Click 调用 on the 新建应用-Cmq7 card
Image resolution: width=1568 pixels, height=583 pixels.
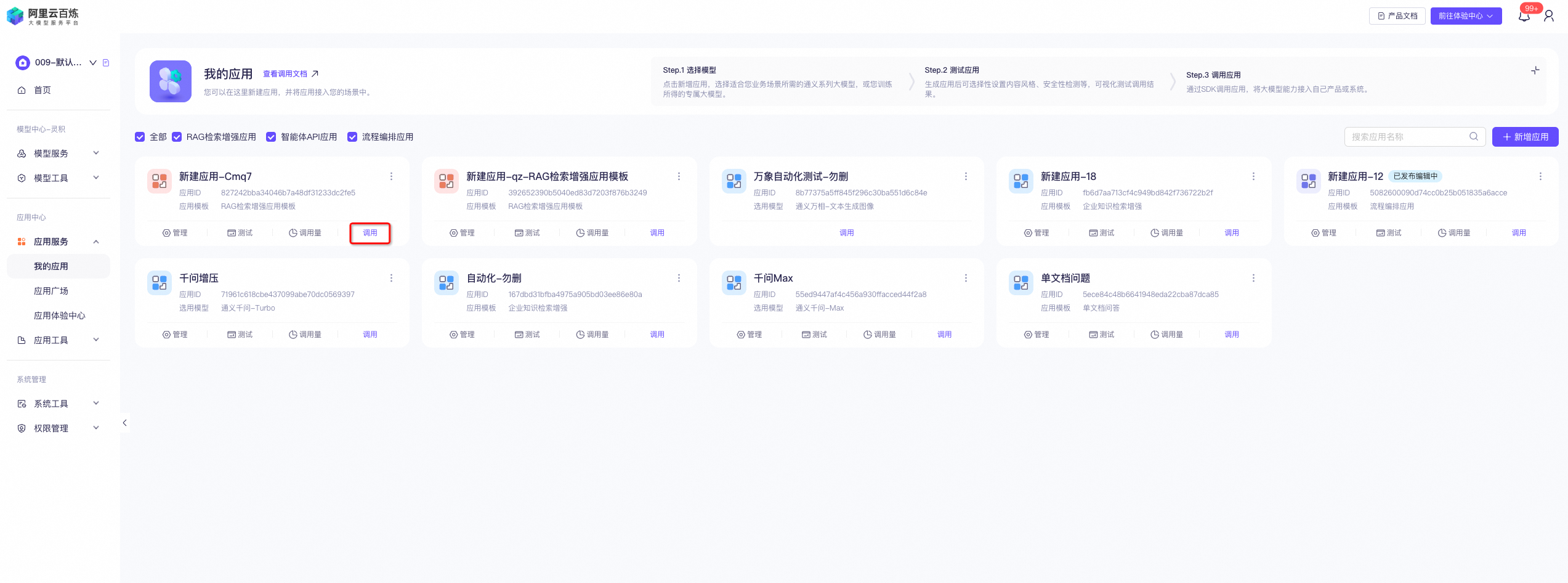tap(370, 233)
